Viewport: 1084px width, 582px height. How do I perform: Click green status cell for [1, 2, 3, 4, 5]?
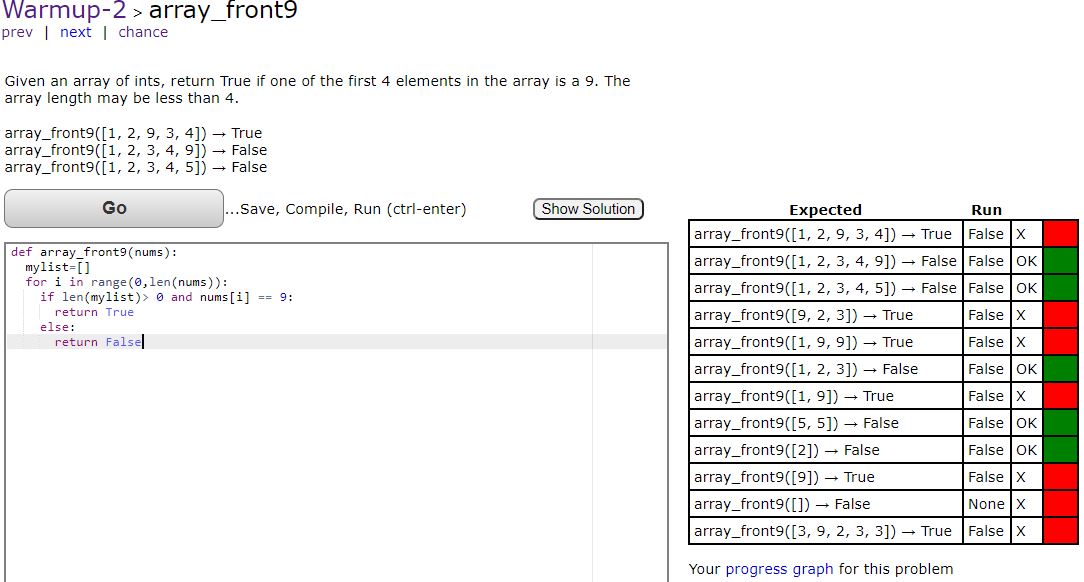(x=1060, y=288)
